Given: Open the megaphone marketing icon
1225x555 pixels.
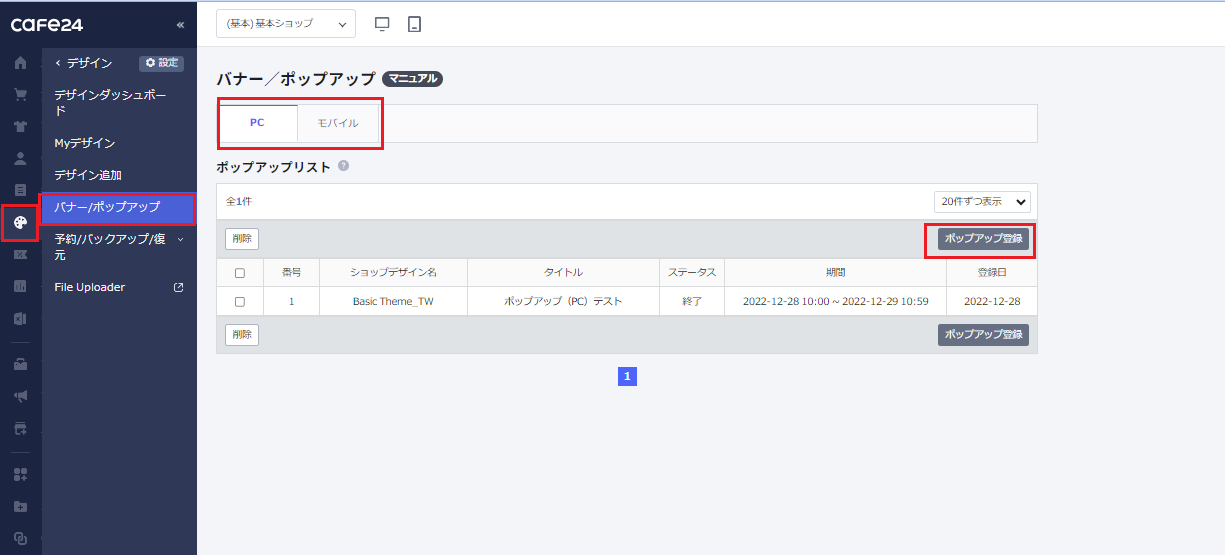Looking at the screenshot, I should click(x=20, y=396).
